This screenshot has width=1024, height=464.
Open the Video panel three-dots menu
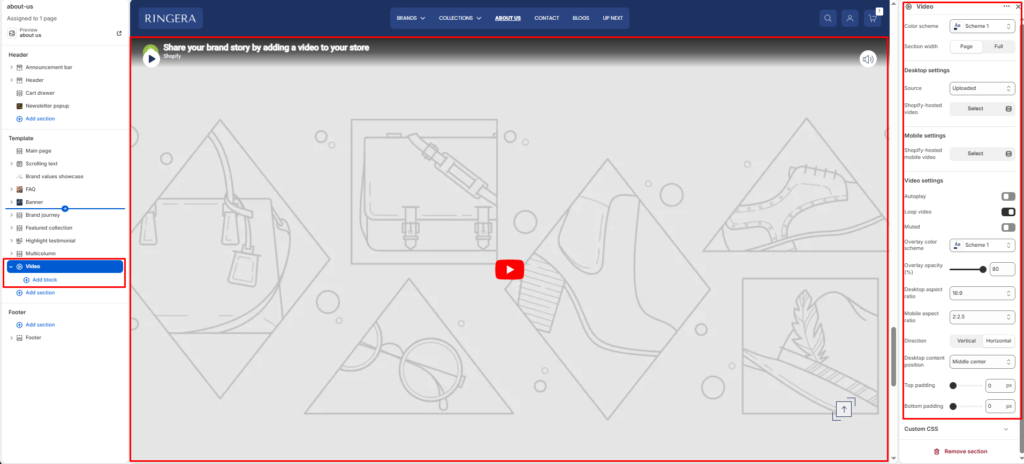click(1006, 7)
